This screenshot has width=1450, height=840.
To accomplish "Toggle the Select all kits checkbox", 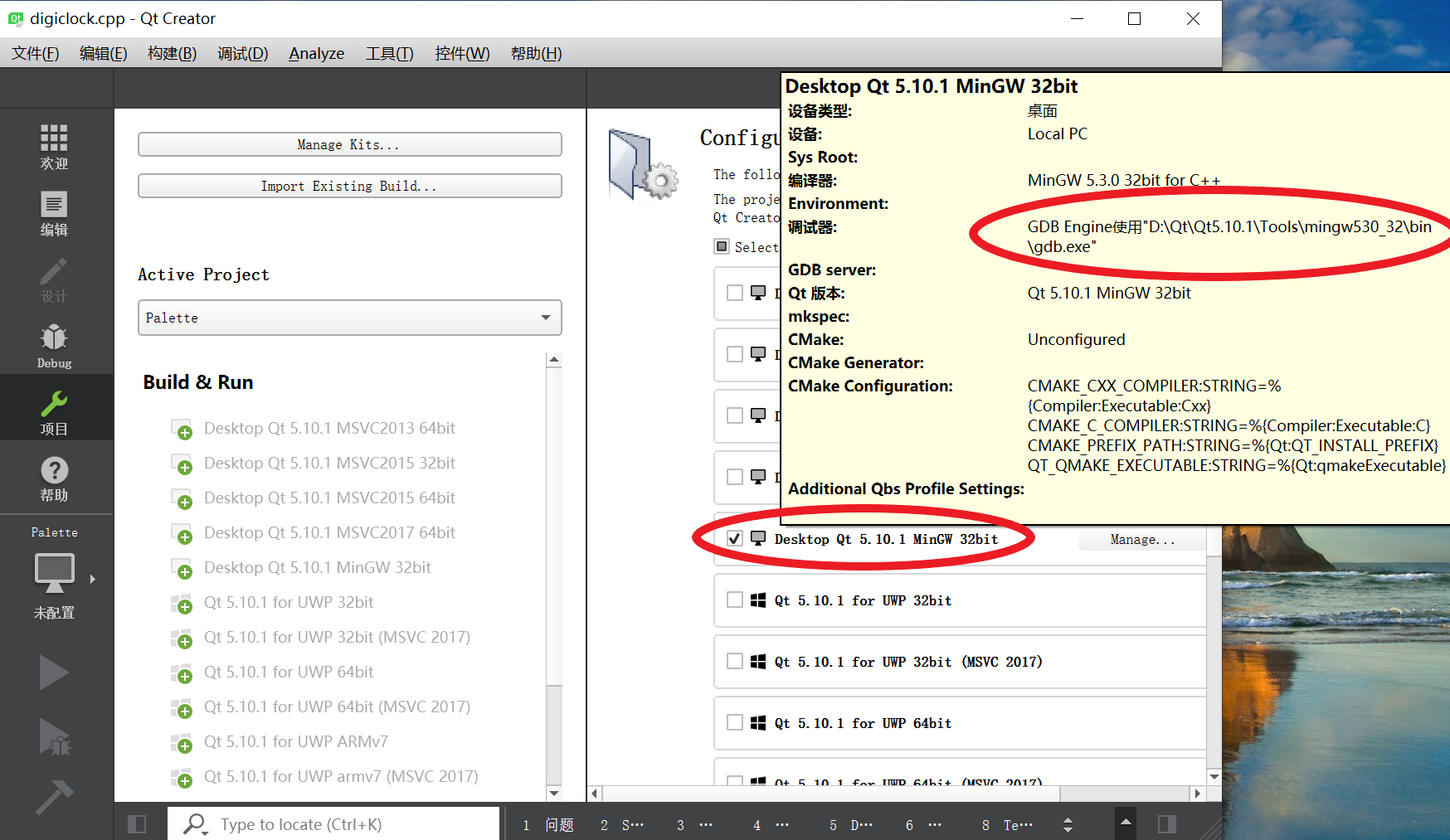I will click(722, 246).
